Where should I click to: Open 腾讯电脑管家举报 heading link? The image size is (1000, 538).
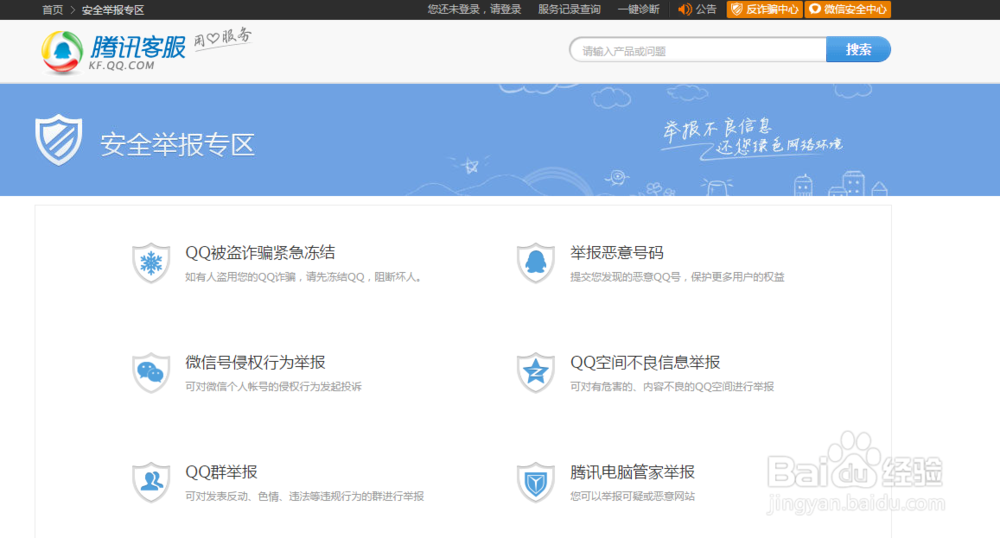[632, 472]
